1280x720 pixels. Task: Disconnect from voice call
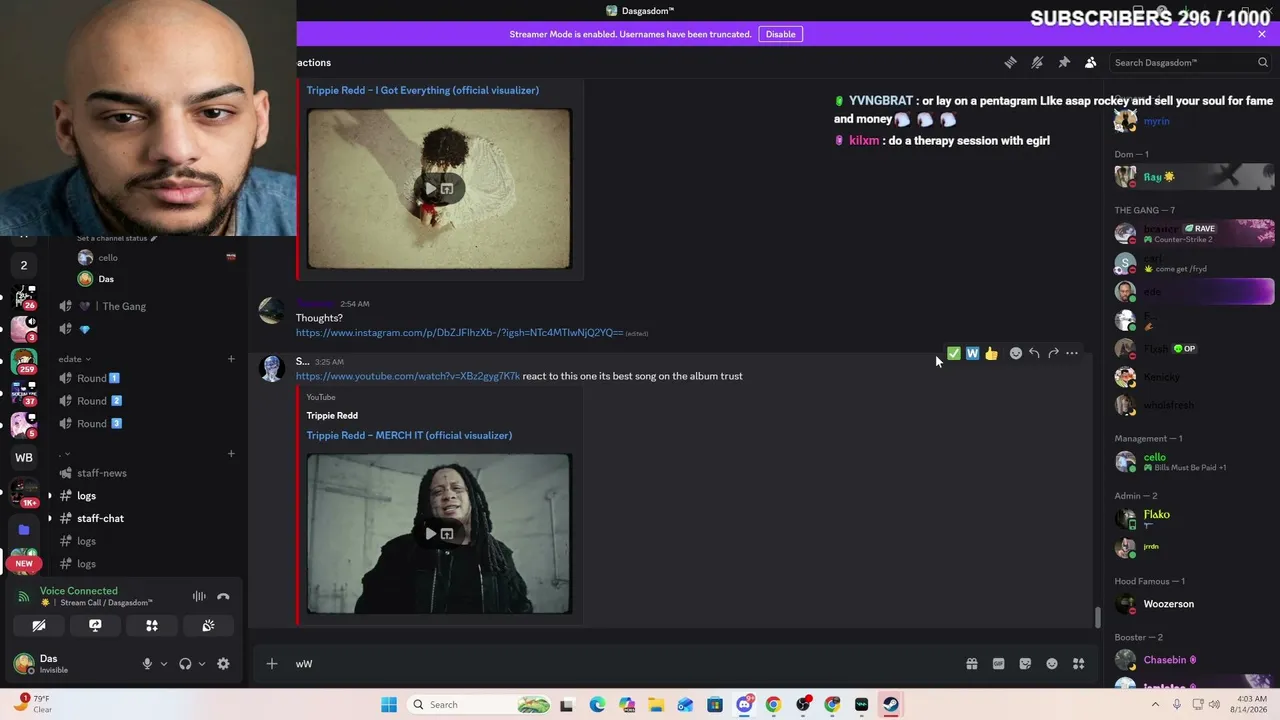pos(223,597)
